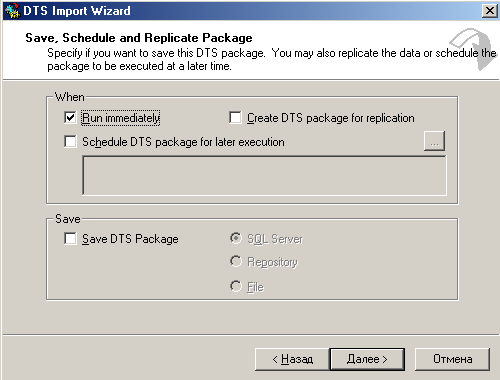Close the DTS Import Wizard window

[490, 11]
